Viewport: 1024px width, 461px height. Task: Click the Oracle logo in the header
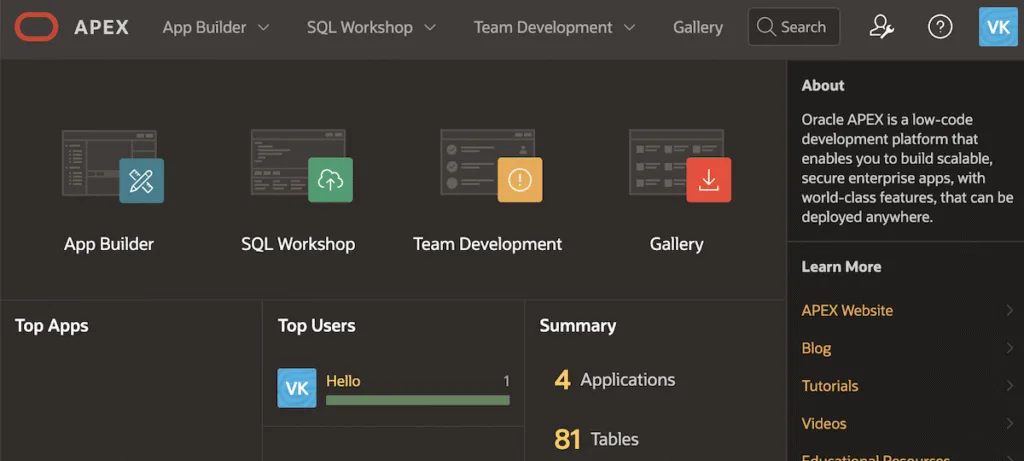pos(37,27)
